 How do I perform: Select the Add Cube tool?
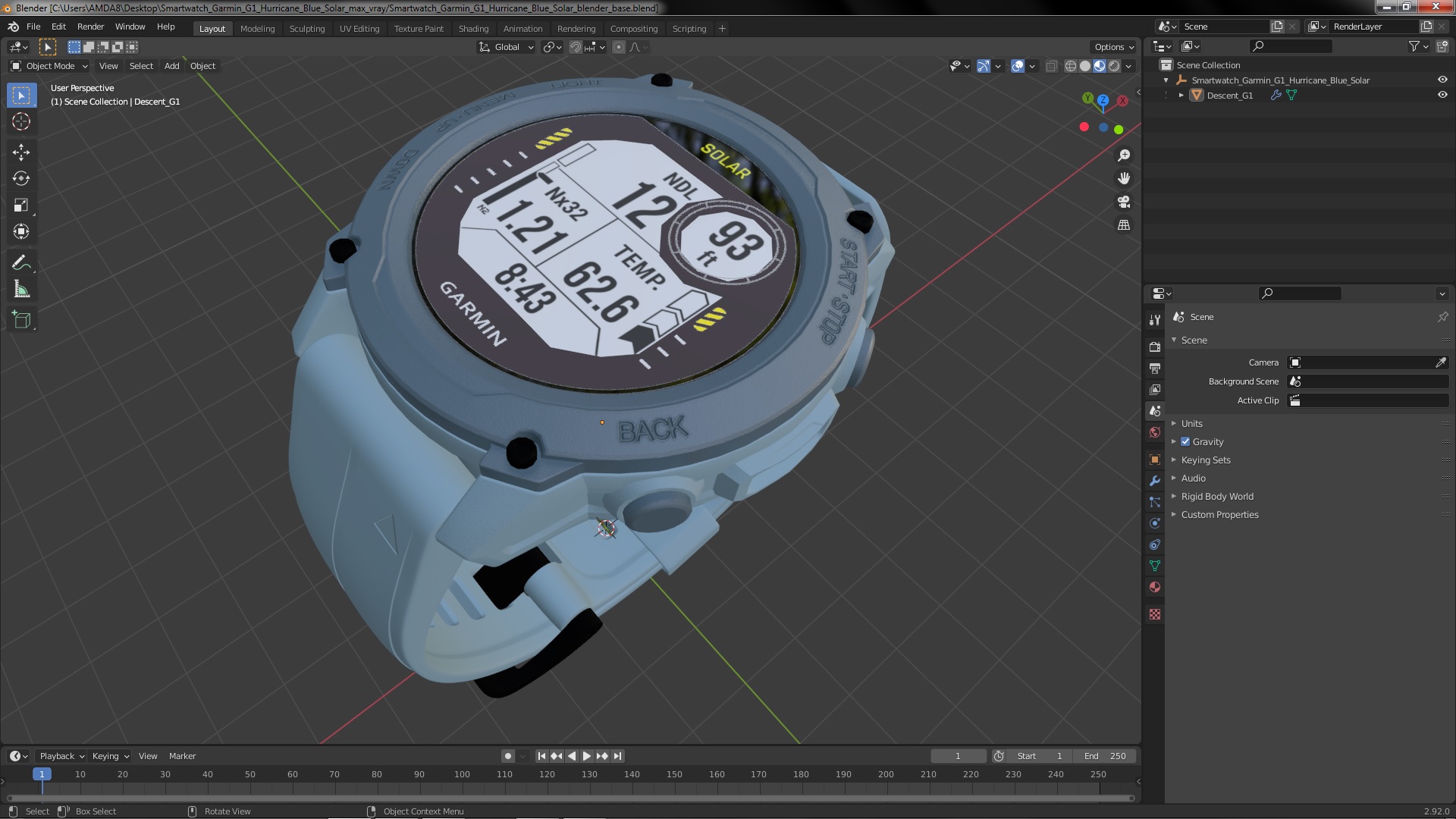pos(21,320)
